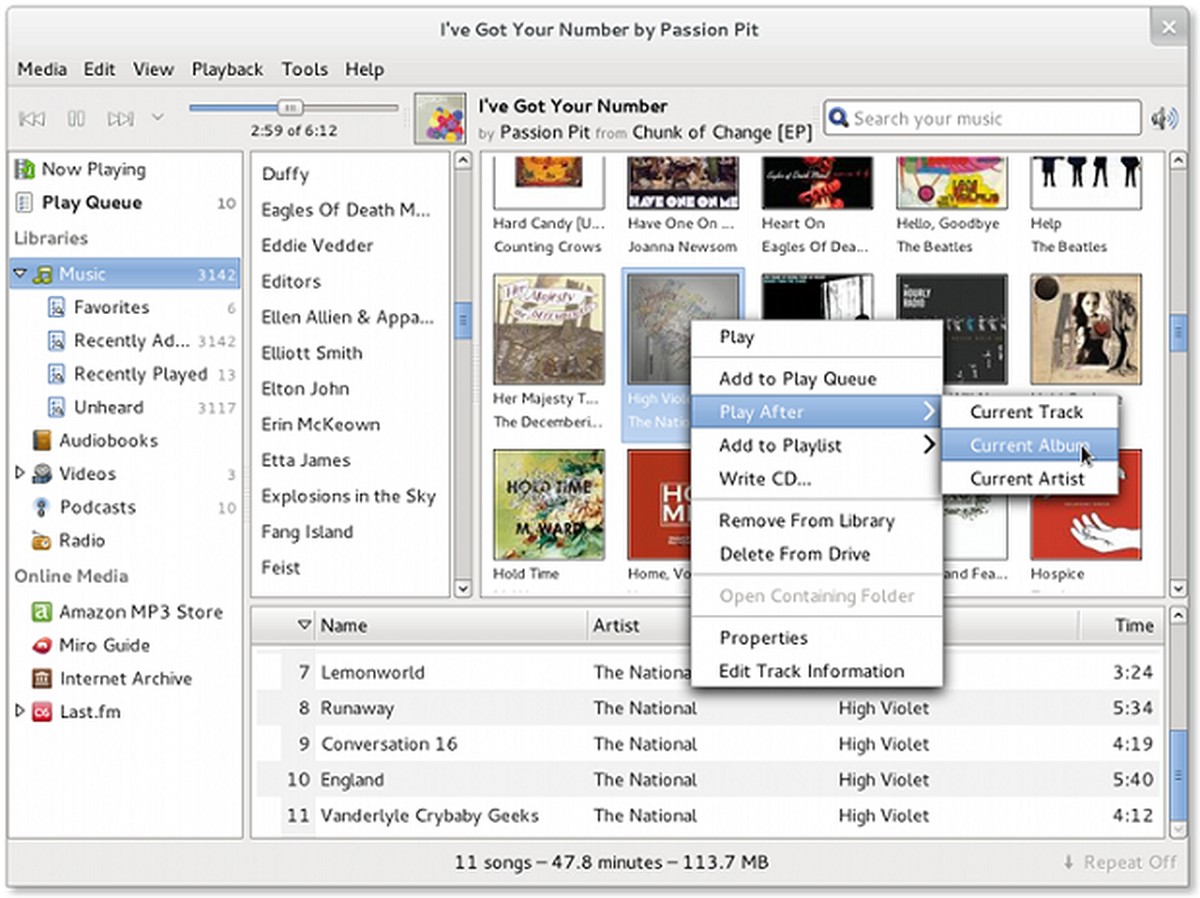Toggle sort order on the Name column
The image size is (1200, 898).
pos(344,624)
